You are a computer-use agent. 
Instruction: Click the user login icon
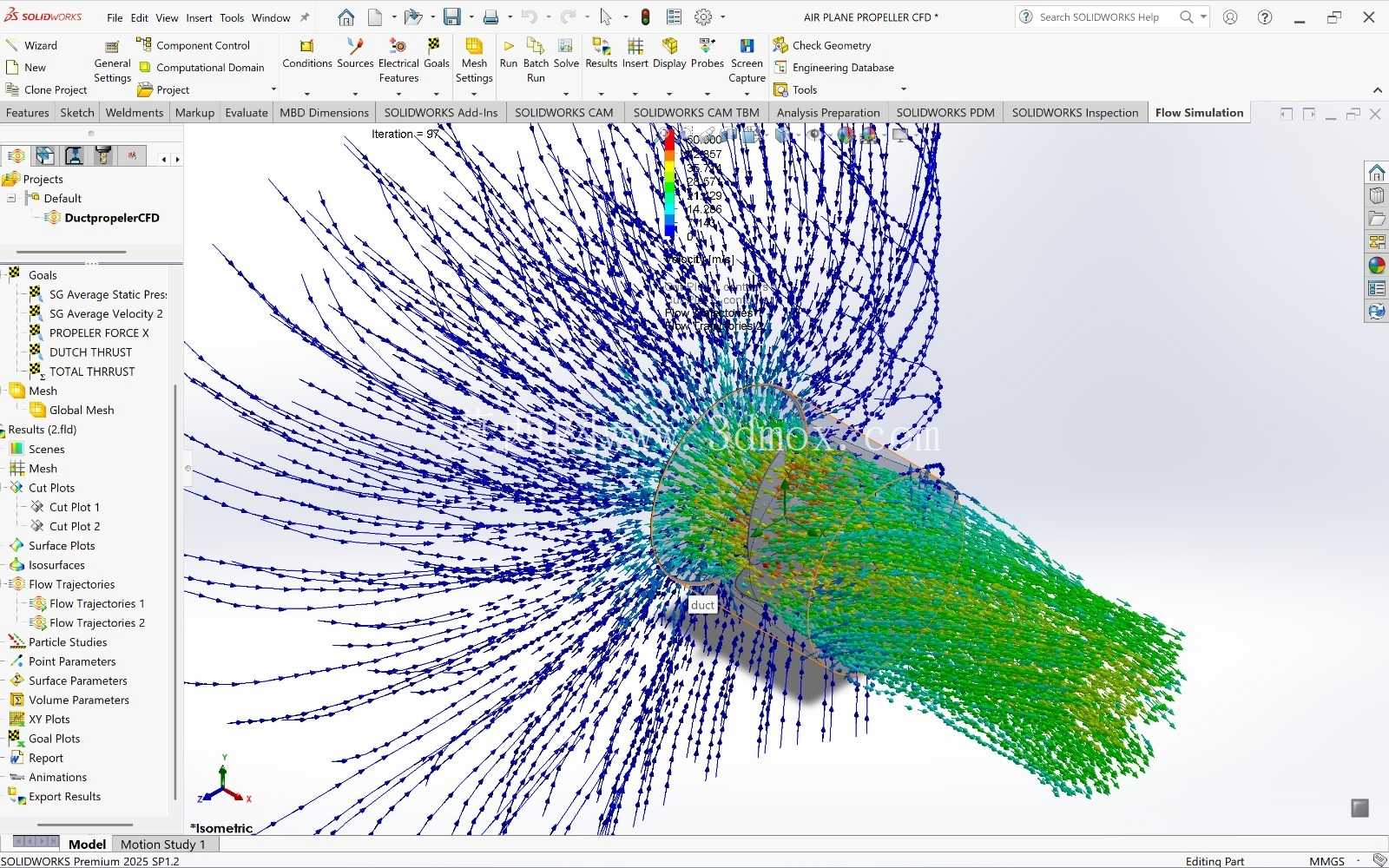(1230, 17)
